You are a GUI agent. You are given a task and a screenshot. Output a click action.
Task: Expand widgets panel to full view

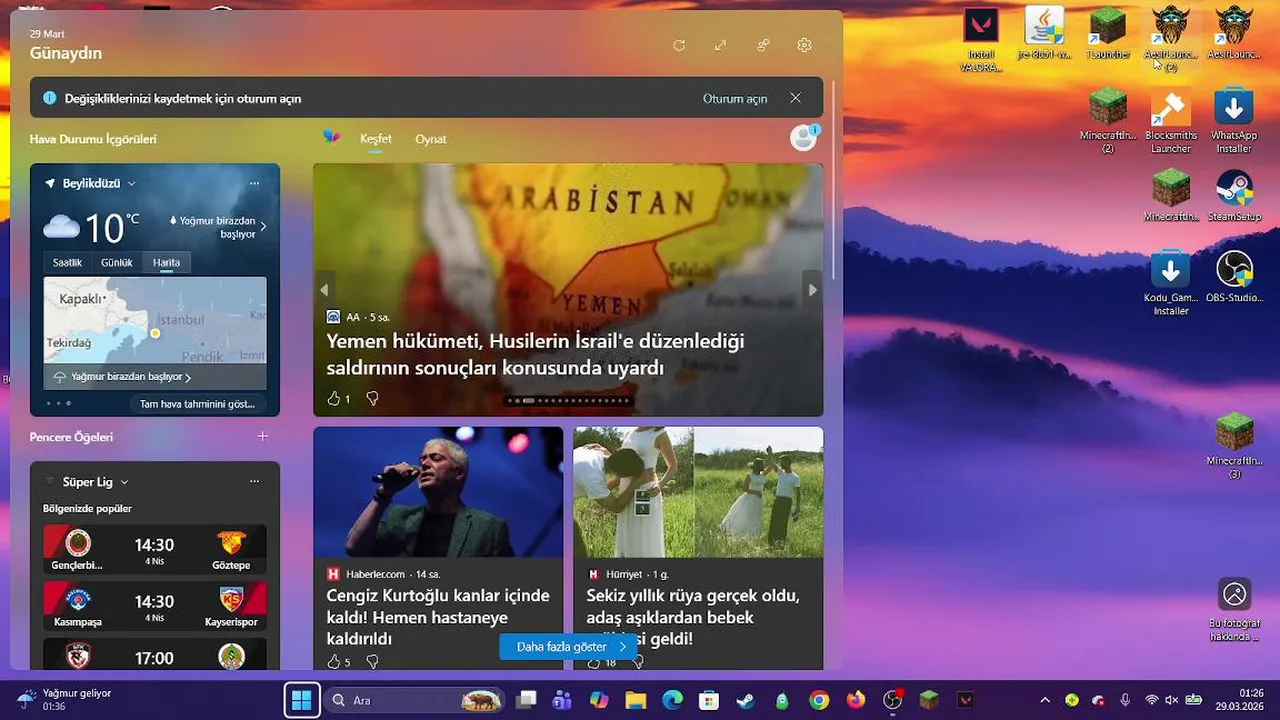tap(720, 45)
